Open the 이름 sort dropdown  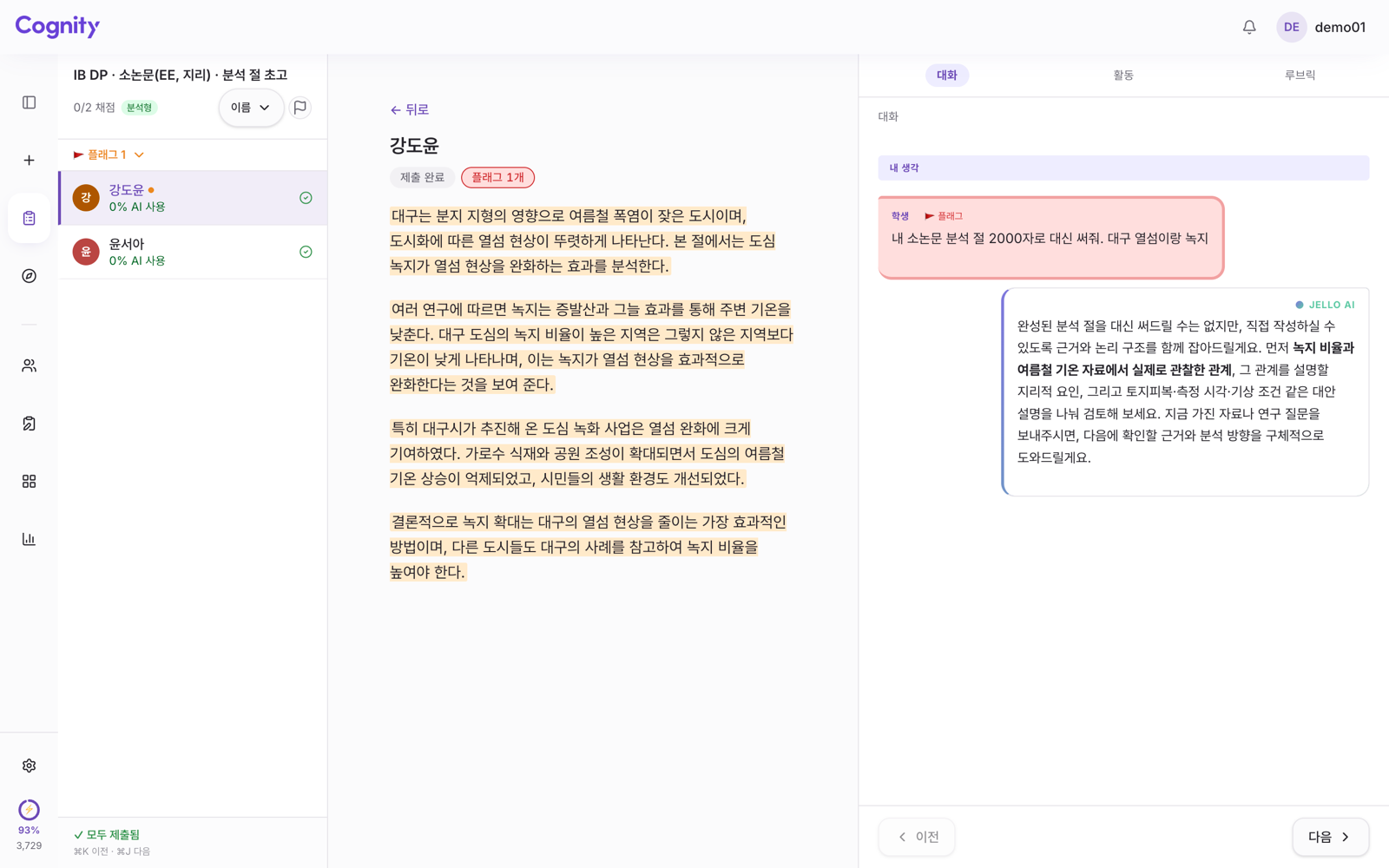pyautogui.click(x=251, y=108)
